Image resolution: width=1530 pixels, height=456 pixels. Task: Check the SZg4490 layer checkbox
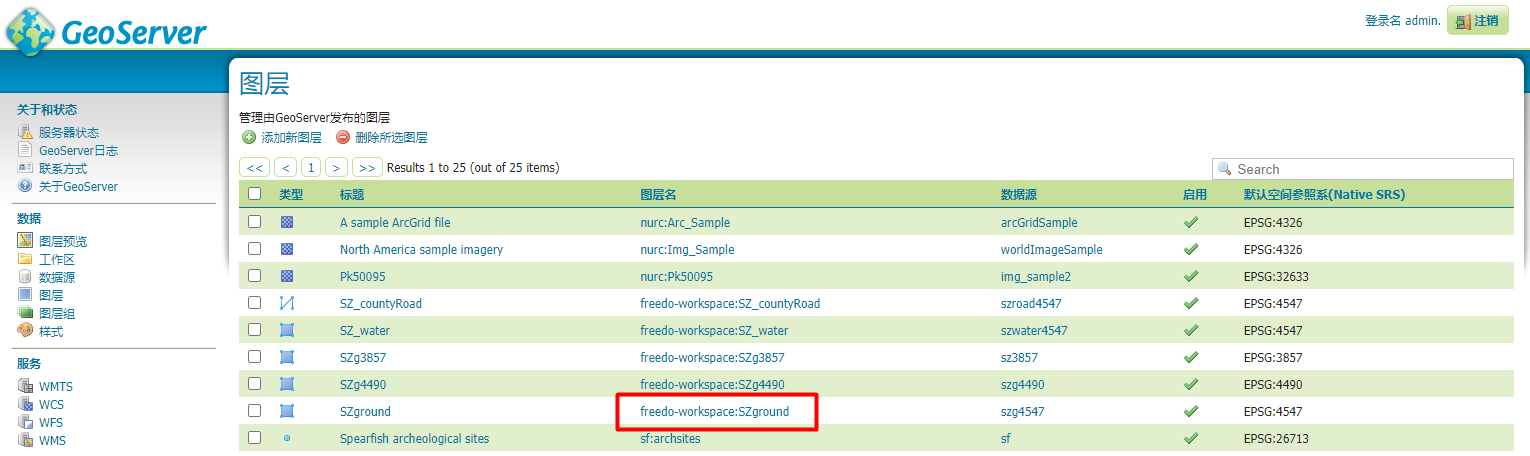254,383
